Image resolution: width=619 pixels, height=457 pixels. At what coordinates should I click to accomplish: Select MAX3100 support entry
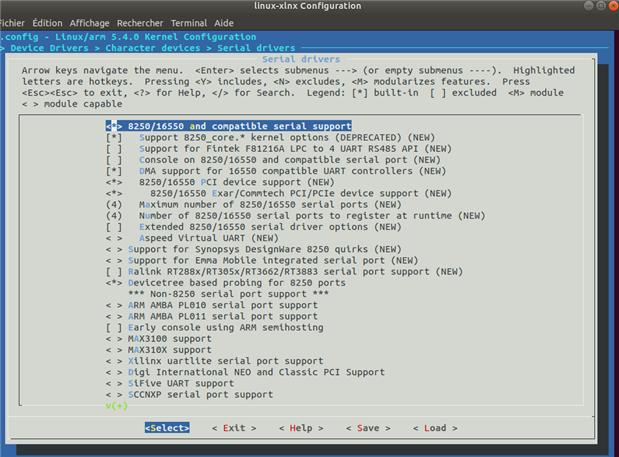pyautogui.click(x=159, y=339)
